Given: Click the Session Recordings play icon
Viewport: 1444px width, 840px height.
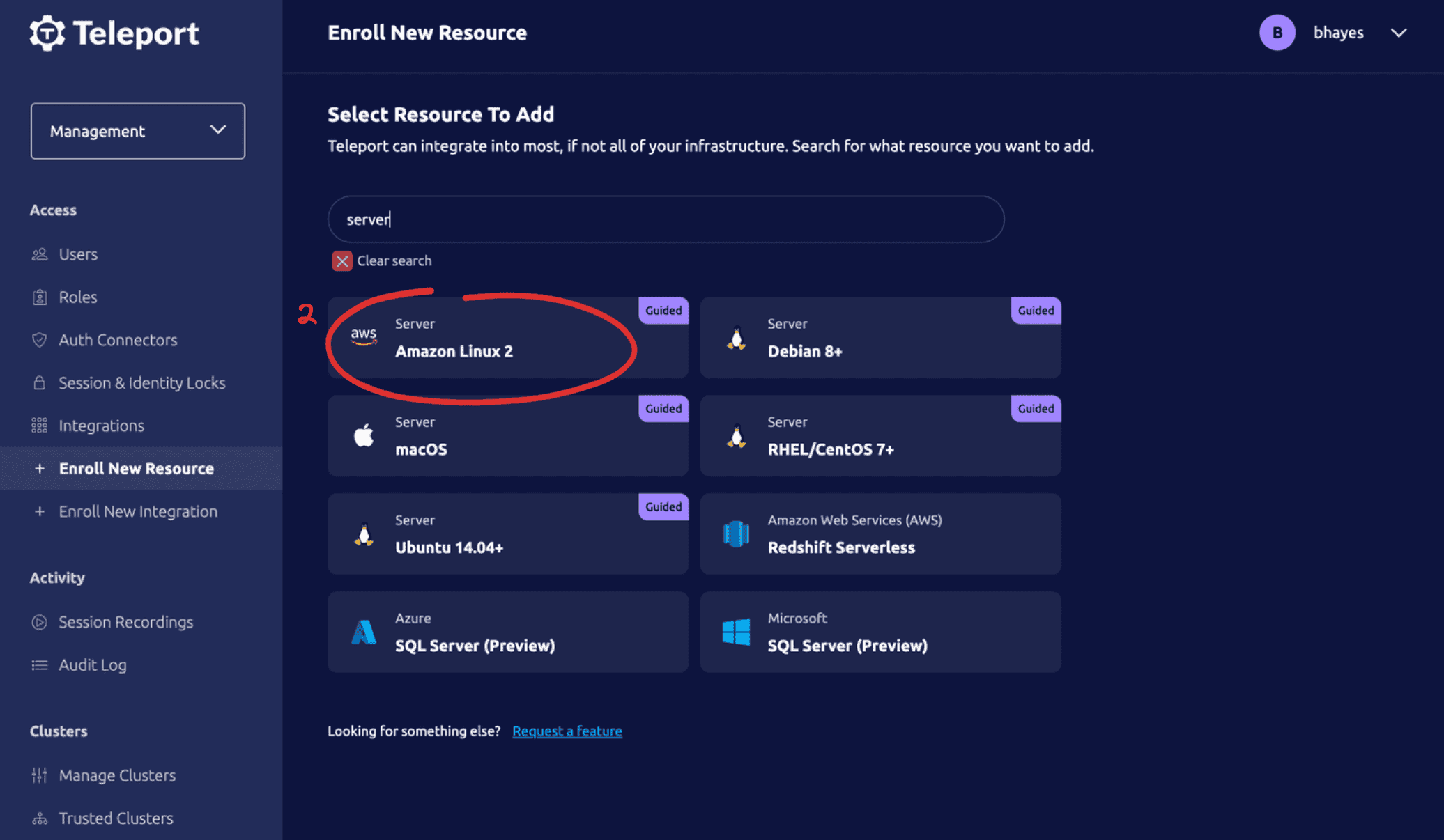Looking at the screenshot, I should coord(40,622).
